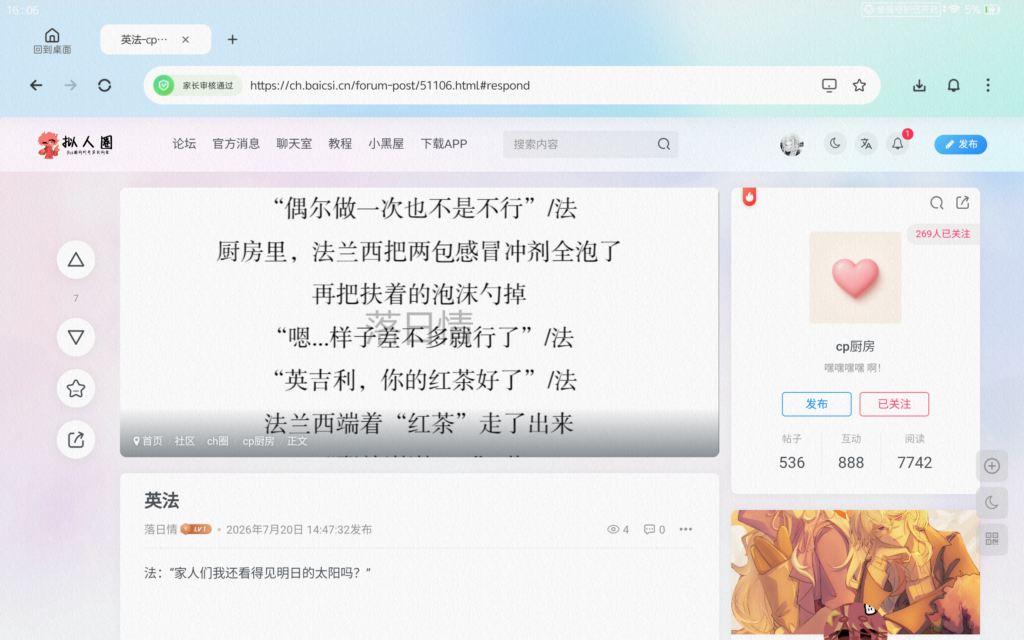Go to 社区 breadcrumb link
Screen dimensions: 1024x640
(x=185, y=441)
